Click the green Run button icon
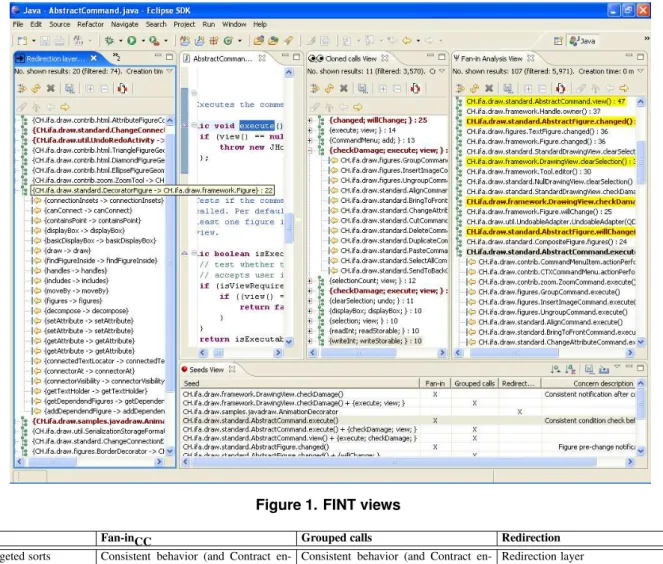 coord(132,41)
